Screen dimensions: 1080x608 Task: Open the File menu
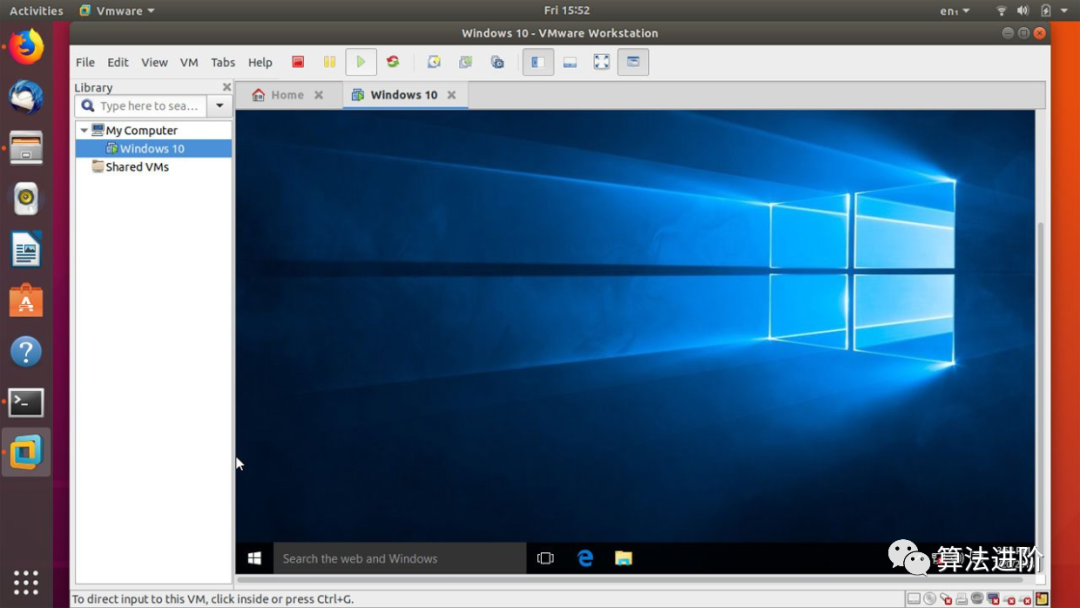[x=85, y=62]
